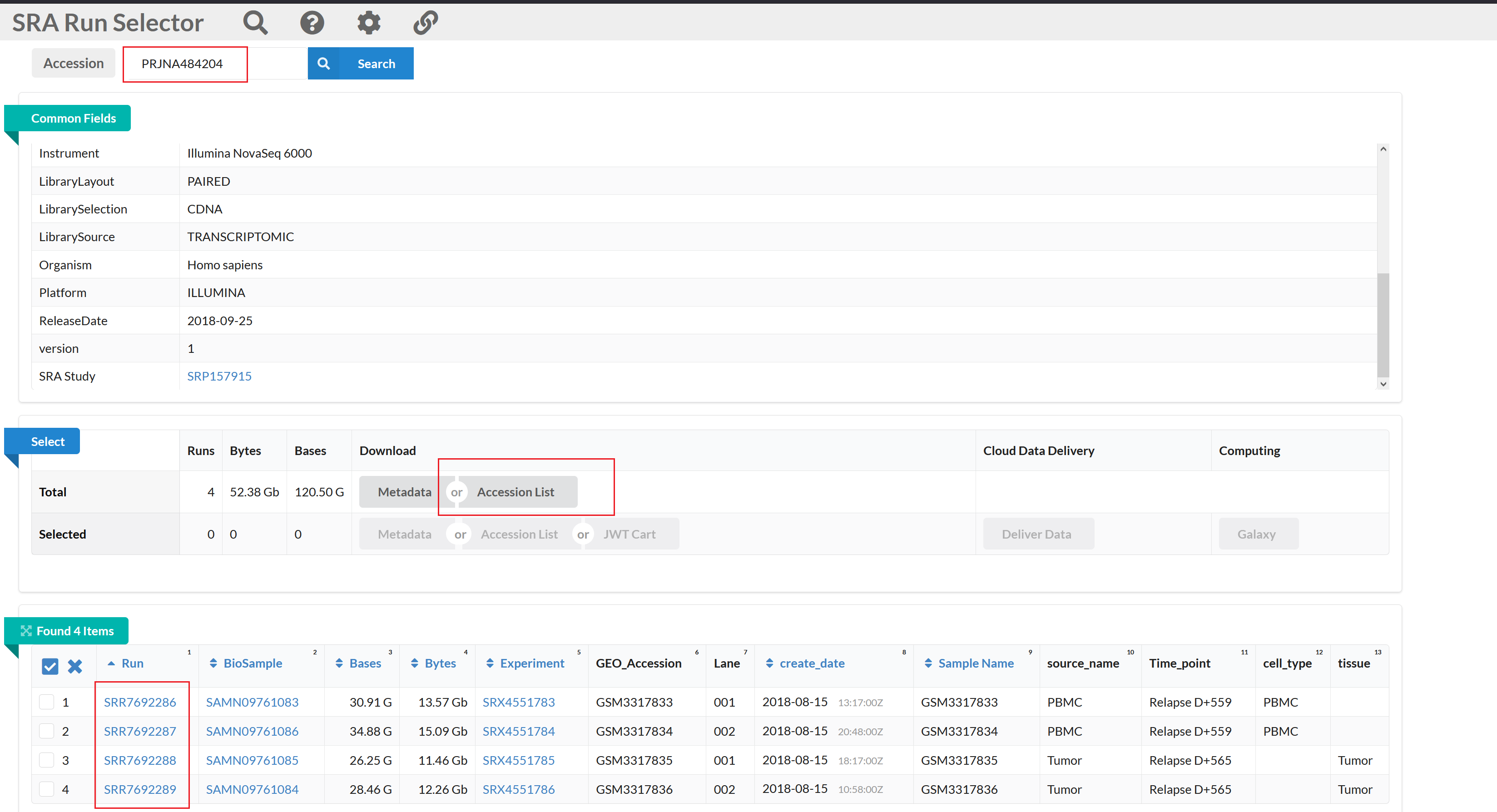Viewport: 1497px width, 812px height.
Task: Check the checkbox for row 3
Action: pos(46,760)
